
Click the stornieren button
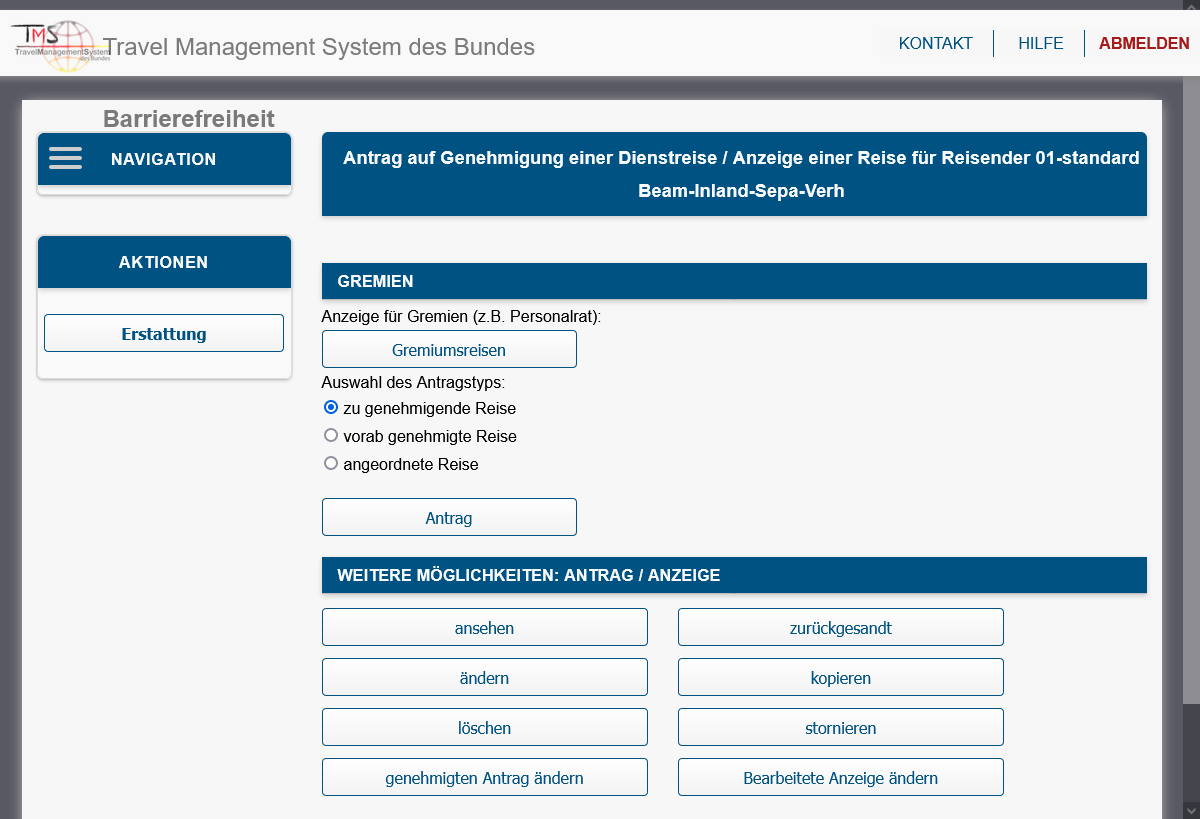(x=841, y=727)
